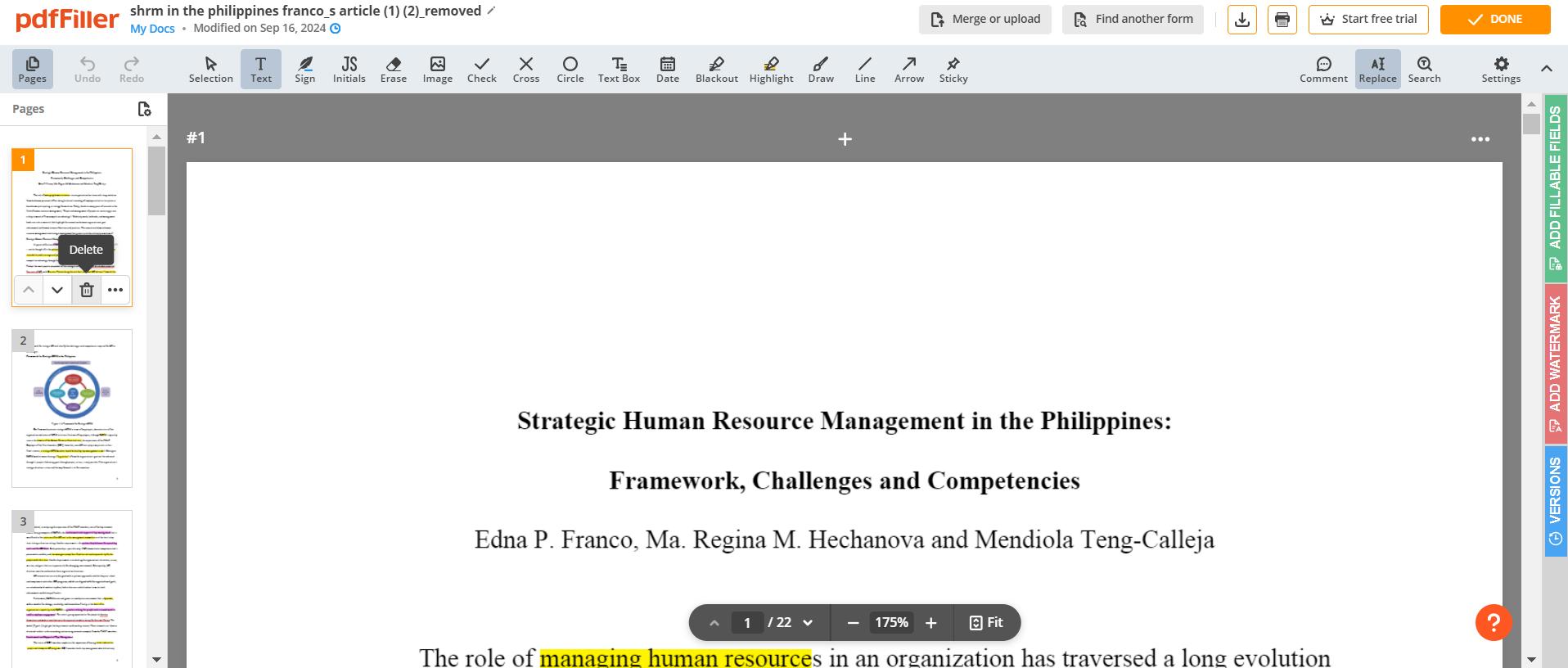Viewport: 1568px width, 668px height.
Task: Select the Draw tool
Action: coord(821,69)
